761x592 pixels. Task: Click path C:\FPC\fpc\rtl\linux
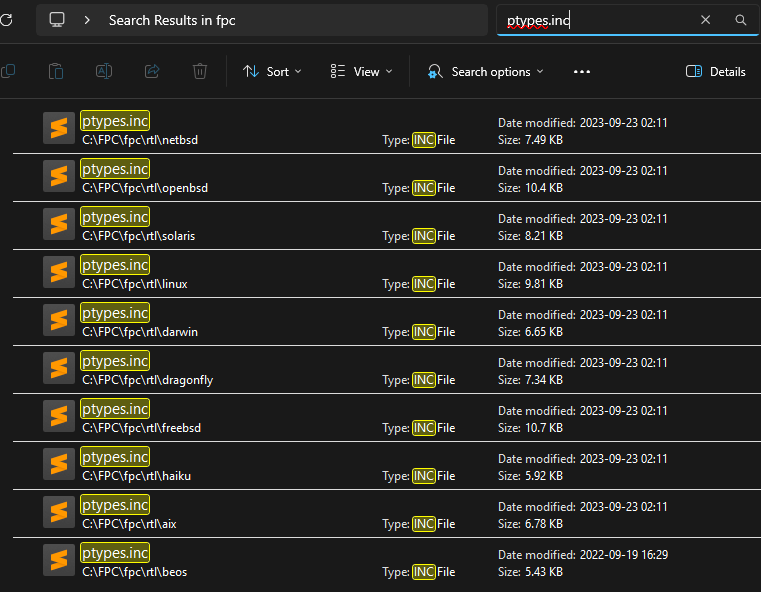135,284
